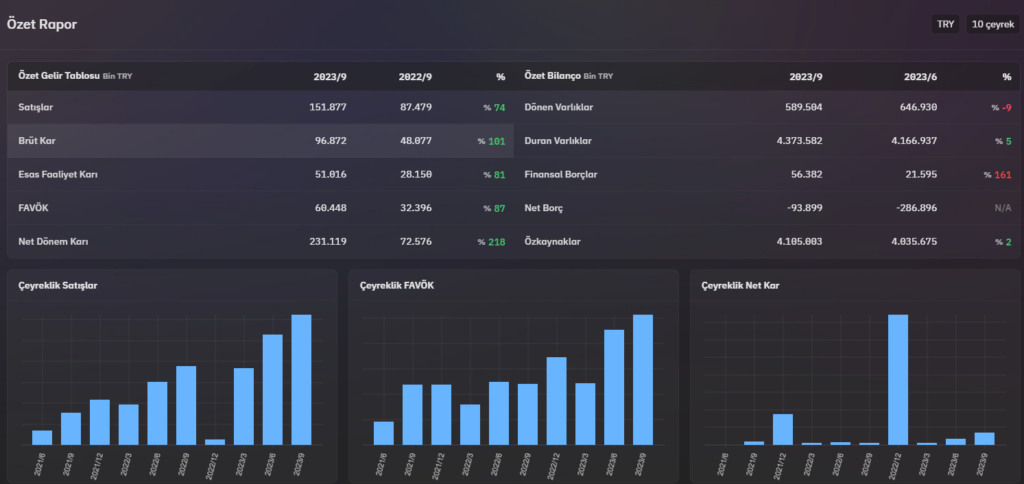1024x484 pixels.
Task: Click the Çeyreklik FAVÖK chart title
Action: click(397, 285)
